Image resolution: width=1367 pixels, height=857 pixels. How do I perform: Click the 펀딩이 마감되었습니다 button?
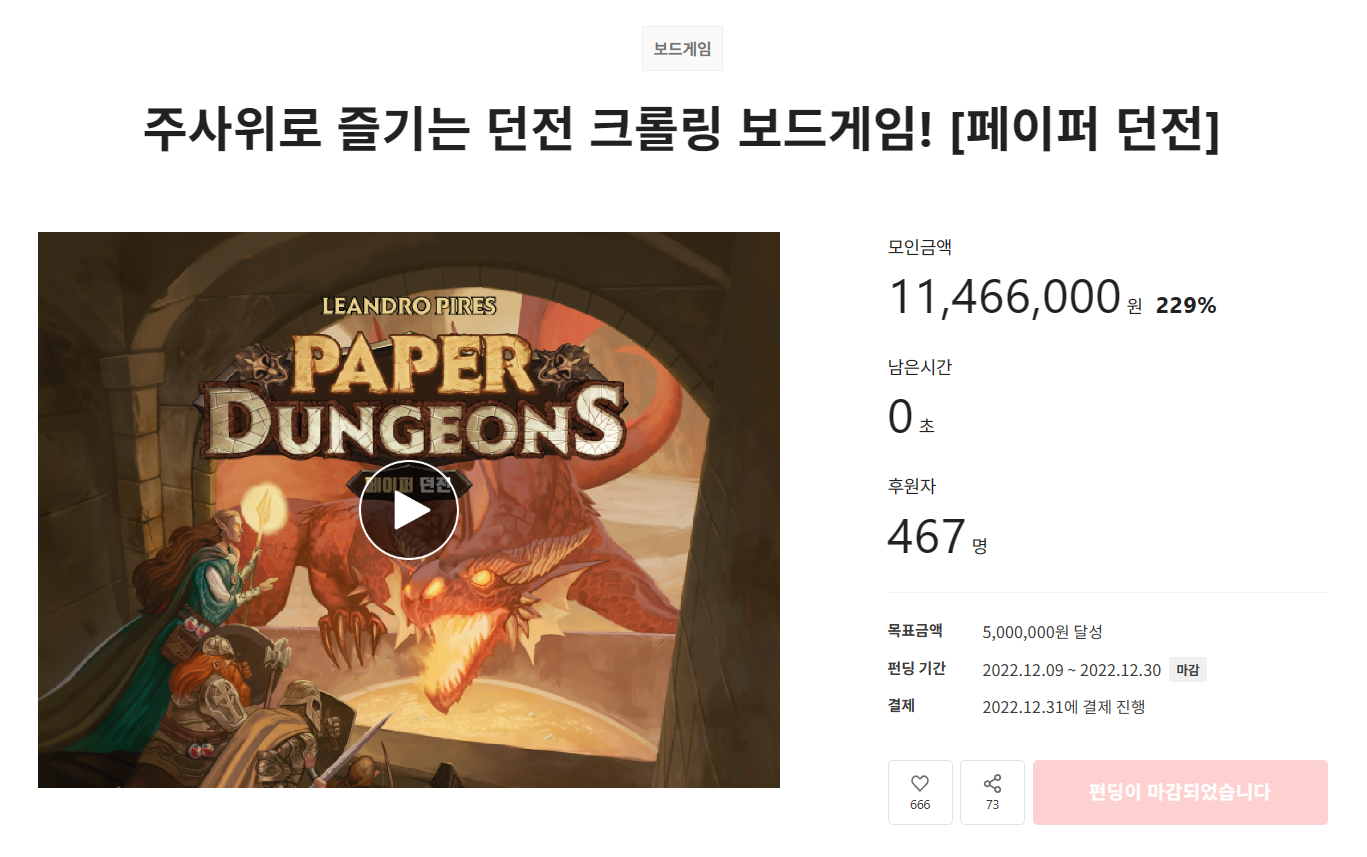1180,792
